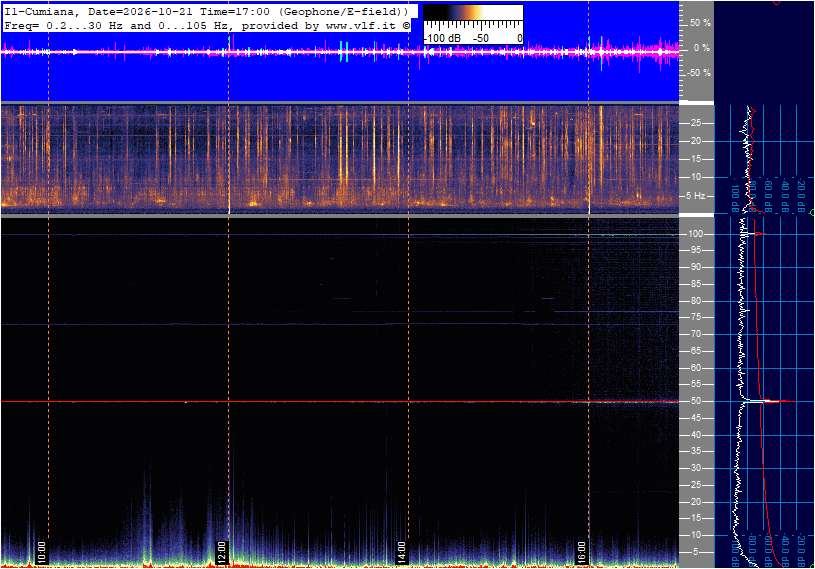Click the 60 tick on the 0-105 Hz axis
815x569 pixels.
pyautogui.click(x=695, y=368)
